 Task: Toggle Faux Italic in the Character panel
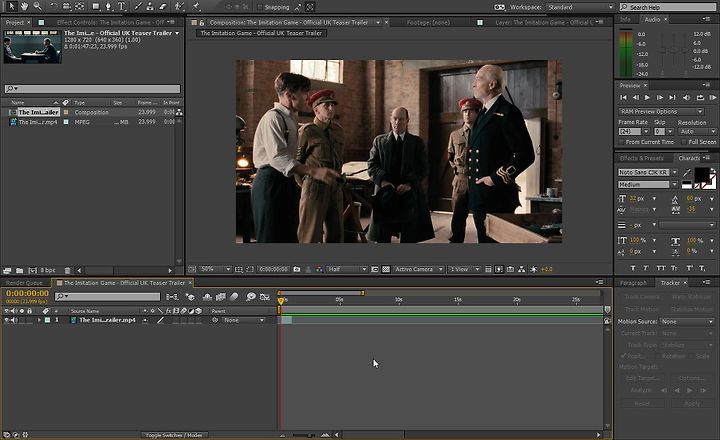tap(646, 268)
